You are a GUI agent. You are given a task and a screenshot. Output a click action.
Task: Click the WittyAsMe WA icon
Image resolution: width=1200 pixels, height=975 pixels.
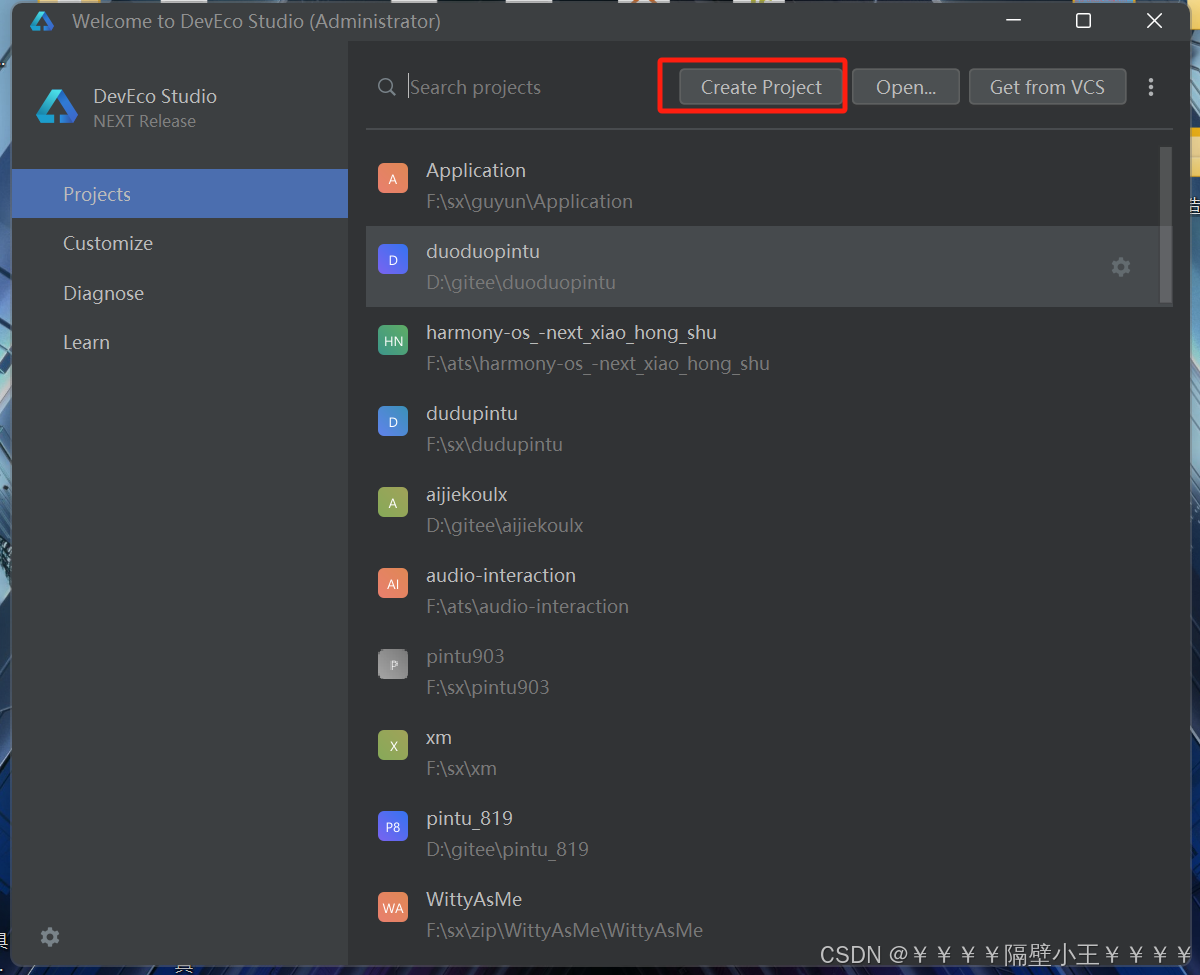(393, 908)
